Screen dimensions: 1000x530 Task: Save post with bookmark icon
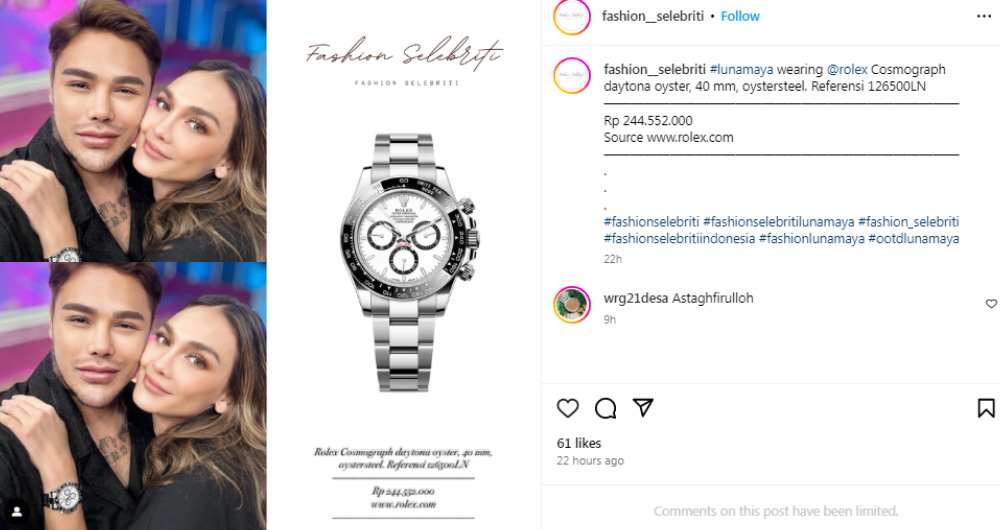[x=986, y=408]
